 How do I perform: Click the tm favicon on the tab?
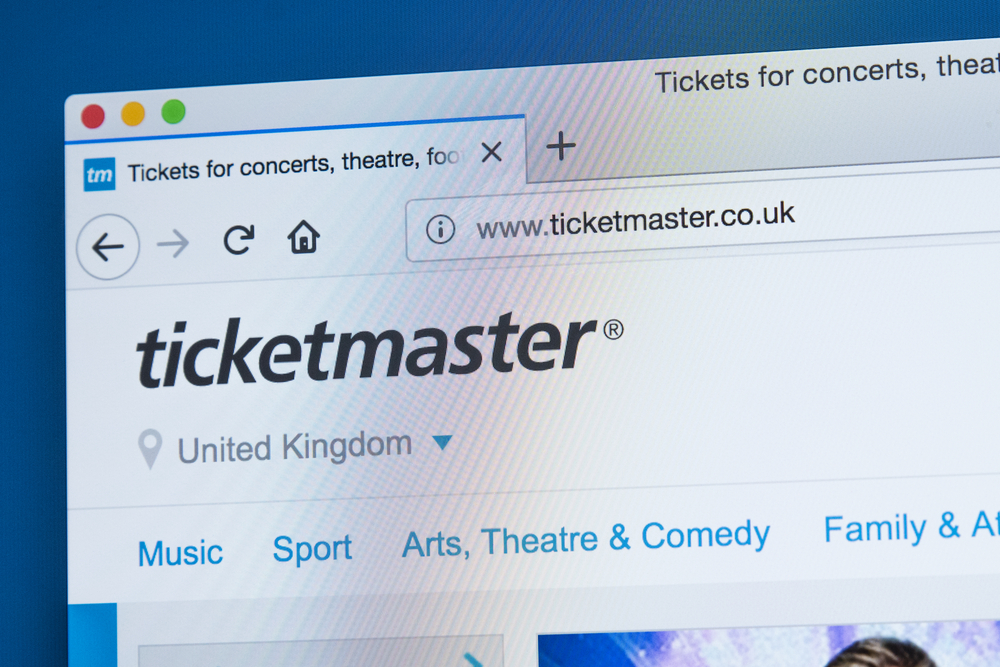tap(99, 174)
